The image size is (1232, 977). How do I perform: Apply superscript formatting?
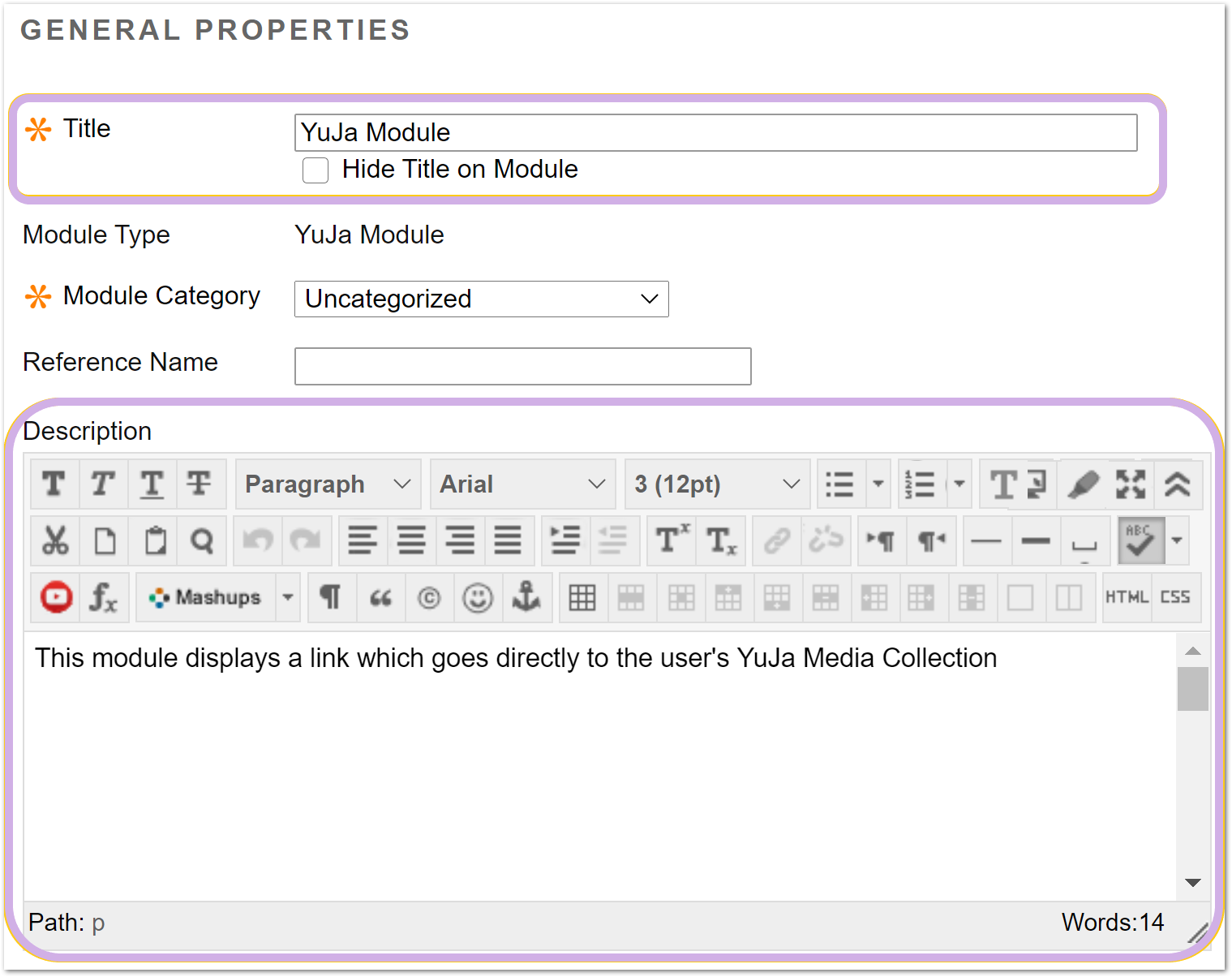(x=672, y=540)
